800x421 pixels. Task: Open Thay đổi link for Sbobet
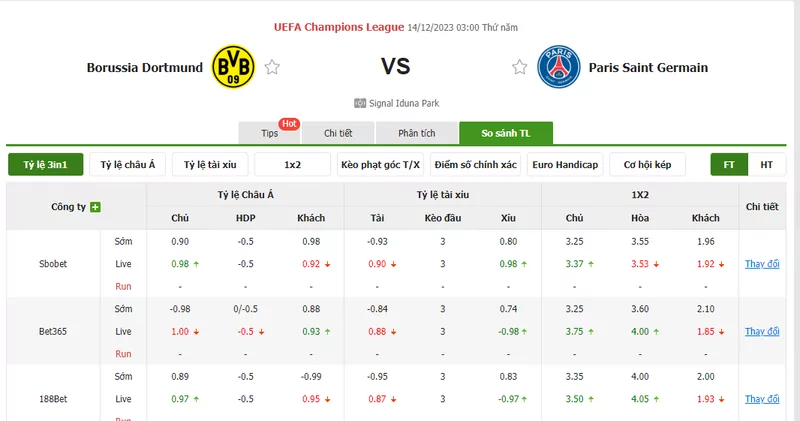tap(762, 264)
